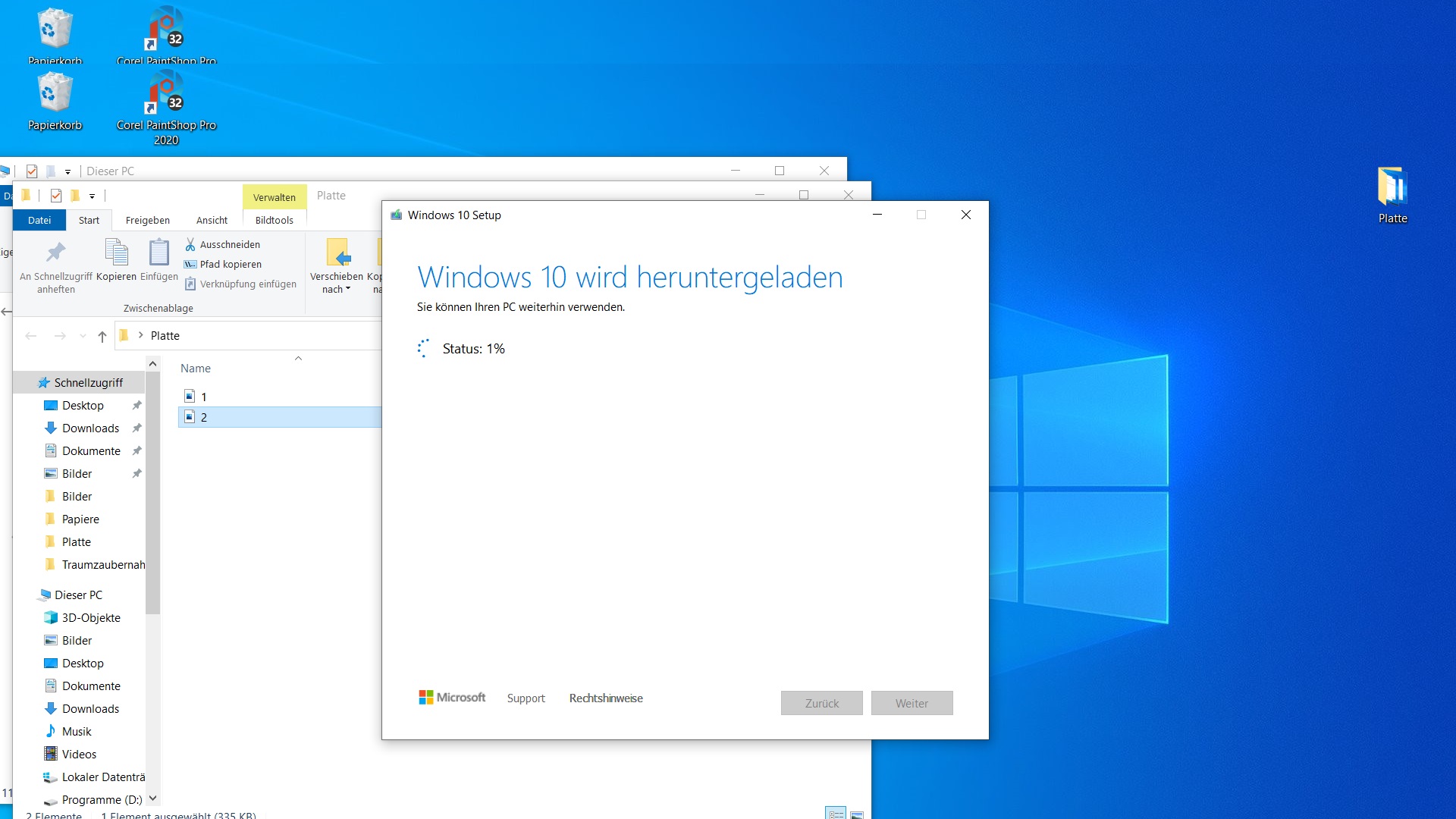Open the Freigeben ribbon tab
The width and height of the screenshot is (1456, 819).
147,220
